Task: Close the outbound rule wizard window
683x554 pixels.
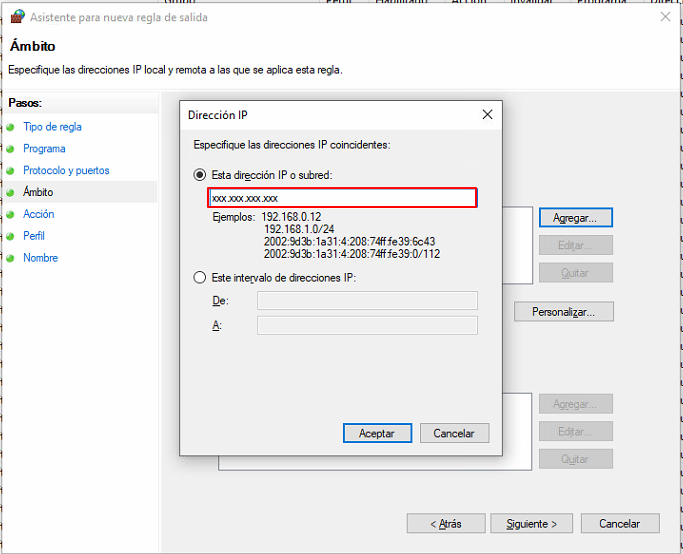Action: pos(665,17)
